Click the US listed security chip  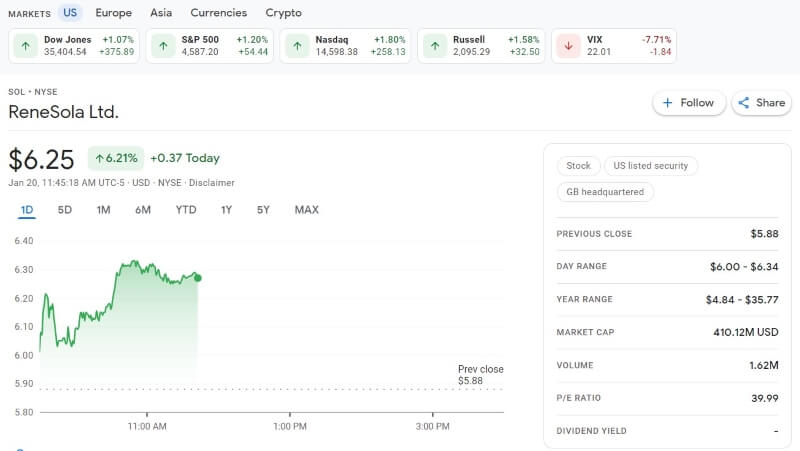click(651, 166)
